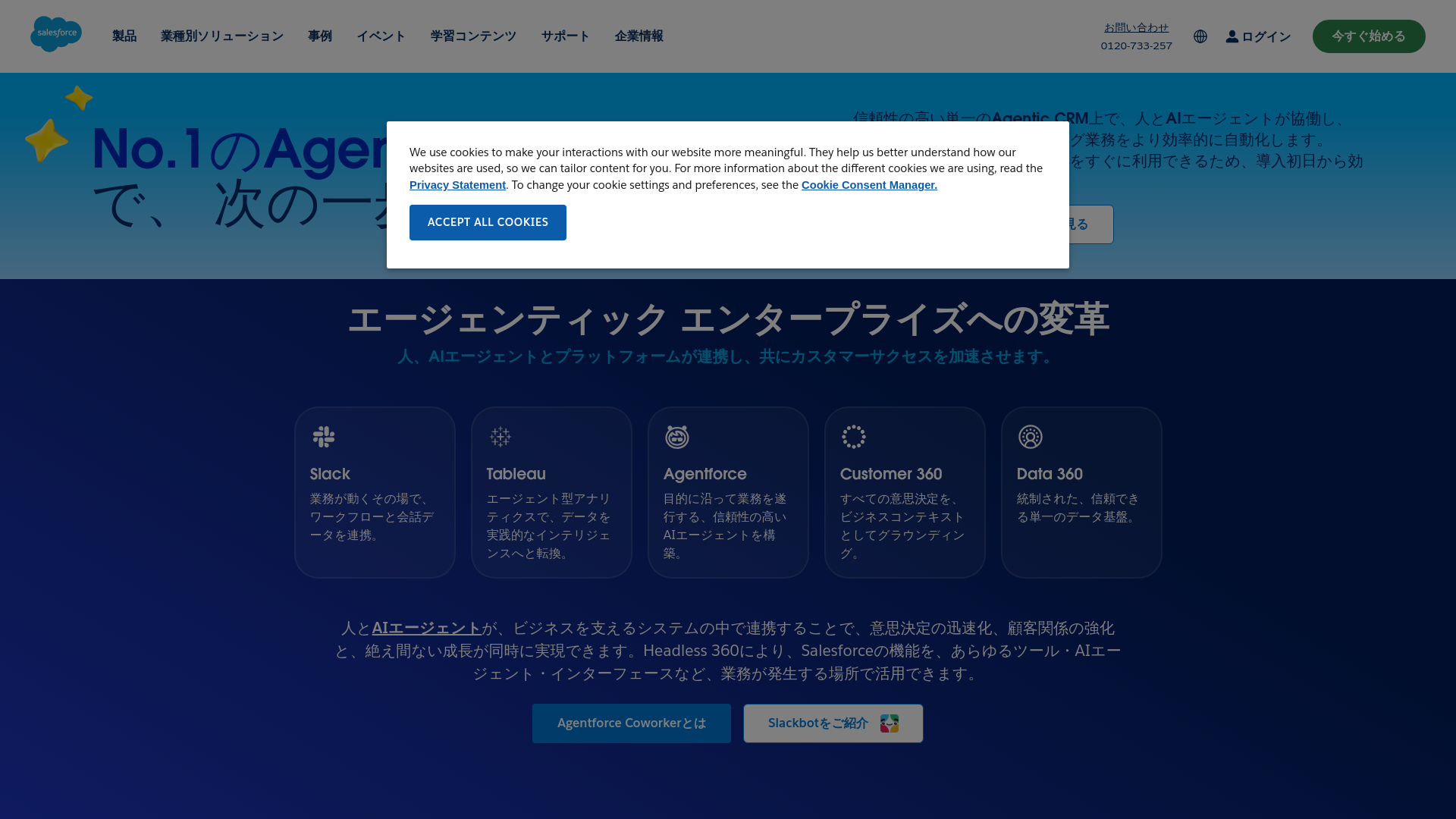Click the Data 360 description 統制された、信頼できる
This screenshot has height=819, width=1456.
click(1078, 508)
